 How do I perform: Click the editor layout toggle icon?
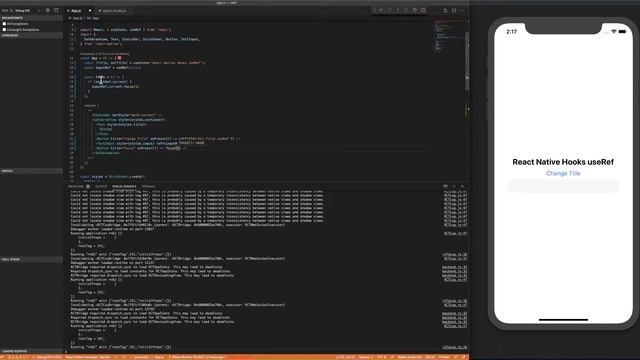pos(454,10)
